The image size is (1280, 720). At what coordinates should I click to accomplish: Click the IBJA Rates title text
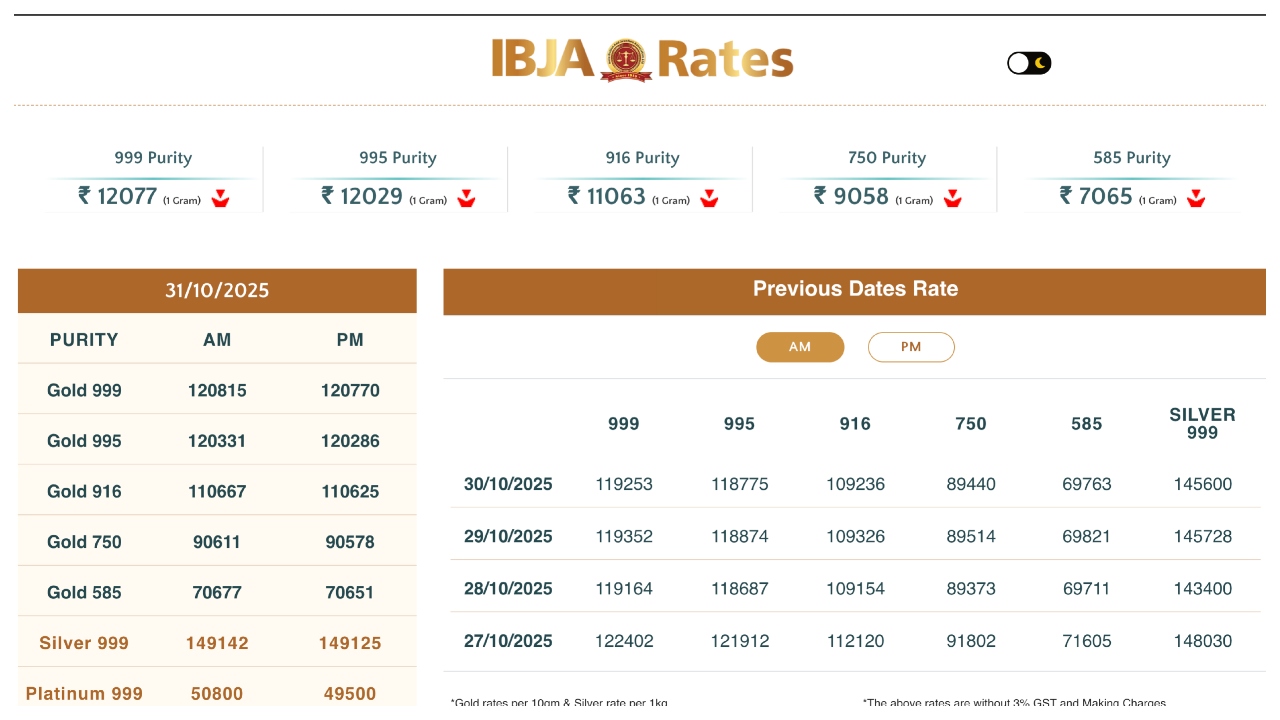coord(725,60)
